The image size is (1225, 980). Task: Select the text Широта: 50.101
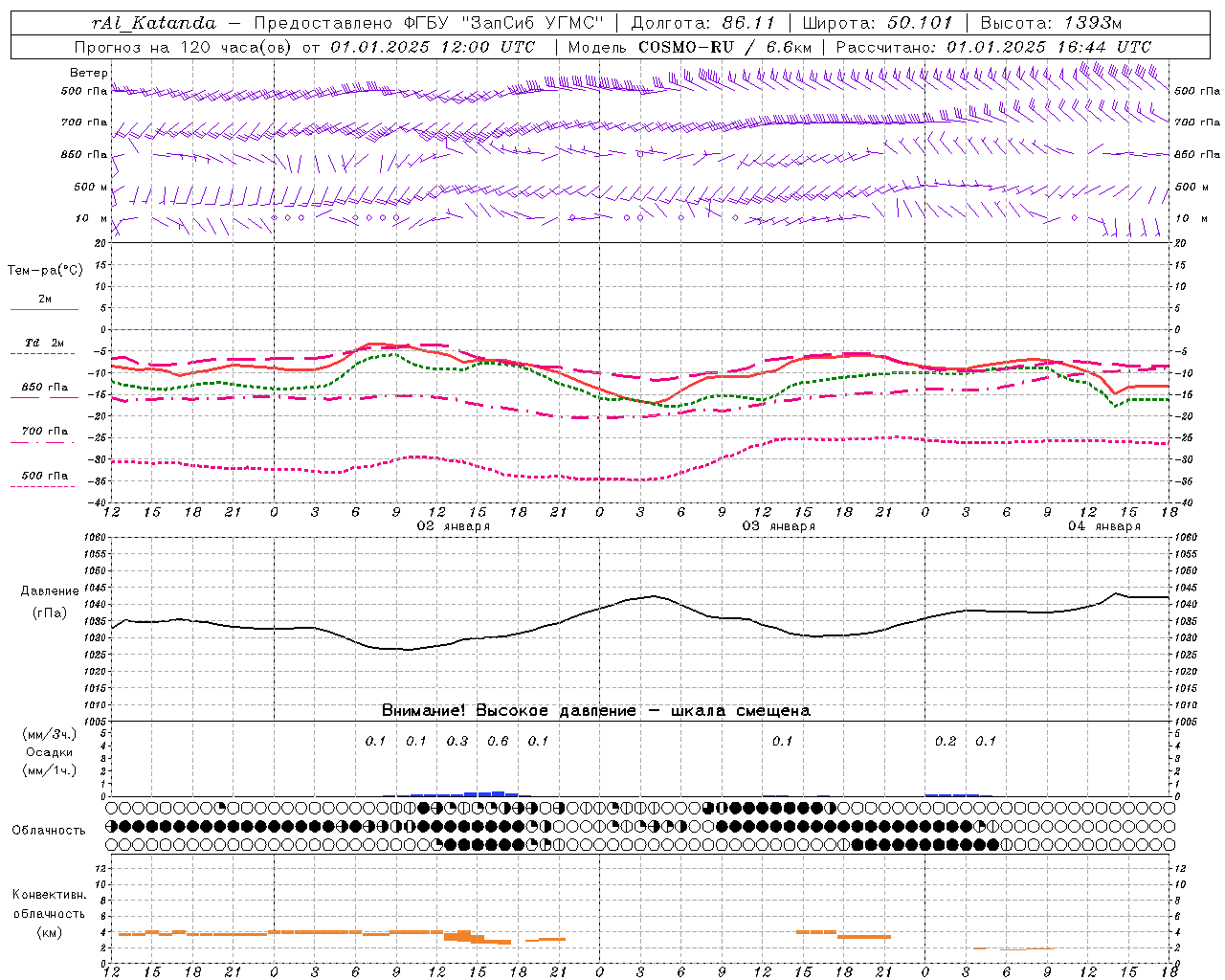point(878,23)
